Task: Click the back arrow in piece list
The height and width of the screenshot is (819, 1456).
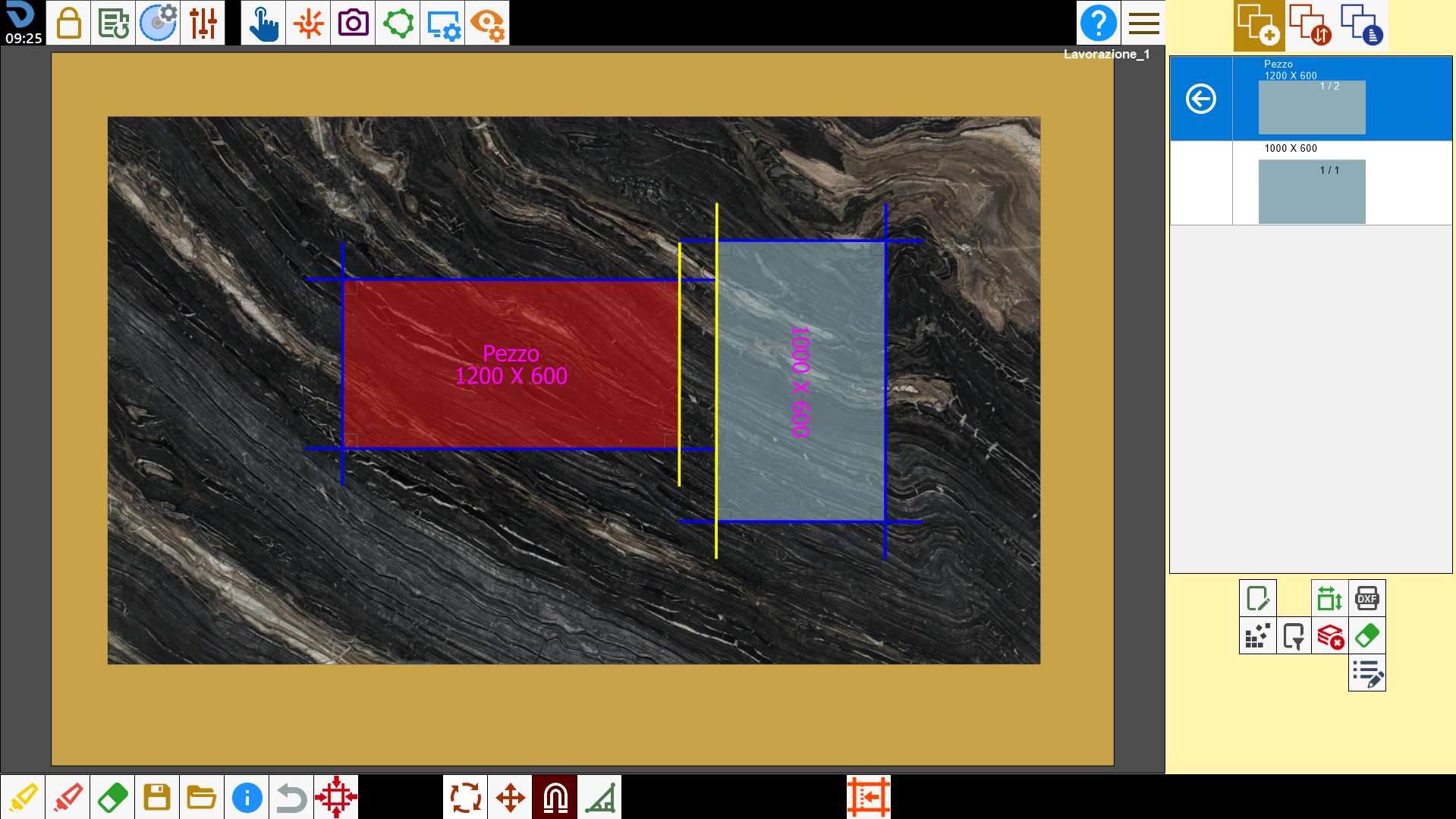Action: pyautogui.click(x=1200, y=99)
